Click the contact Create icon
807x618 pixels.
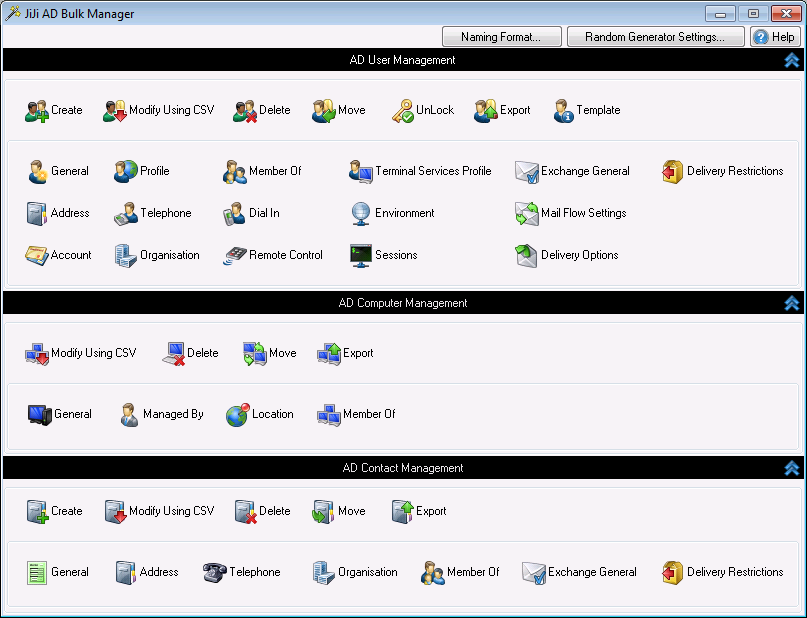coord(38,512)
